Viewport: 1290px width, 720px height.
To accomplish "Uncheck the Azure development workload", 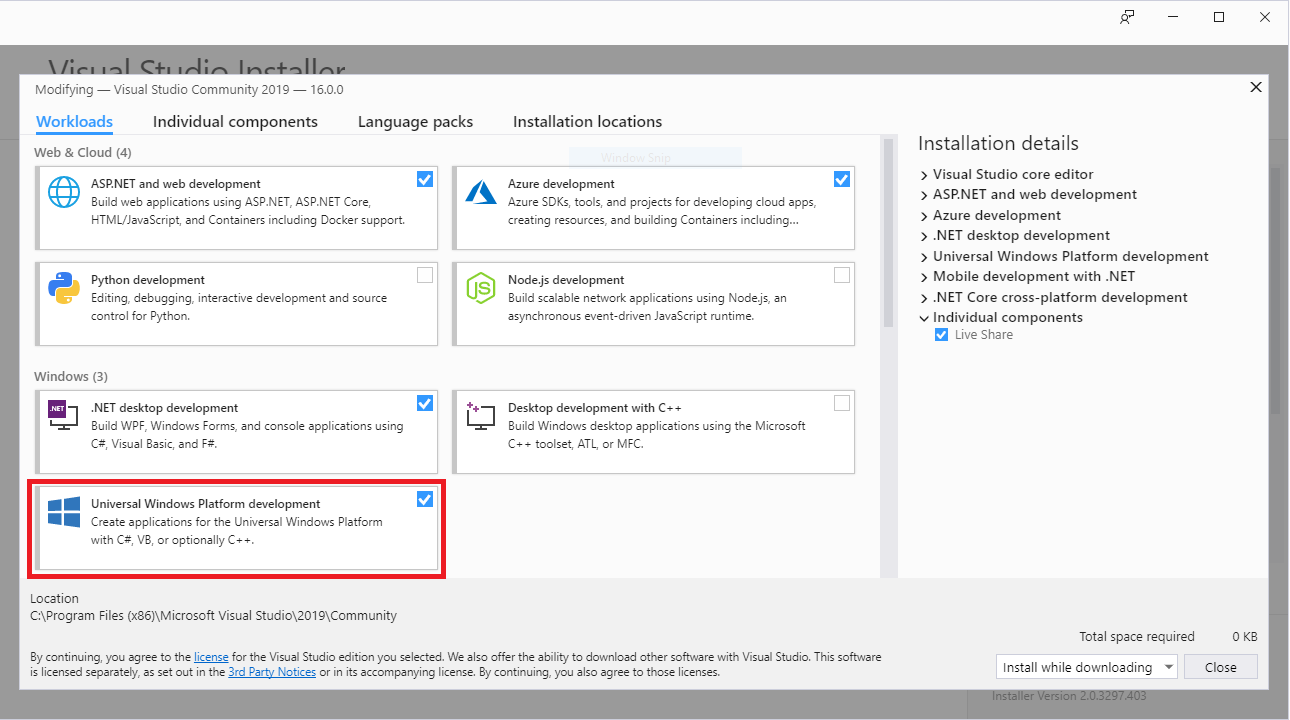I will (842, 179).
